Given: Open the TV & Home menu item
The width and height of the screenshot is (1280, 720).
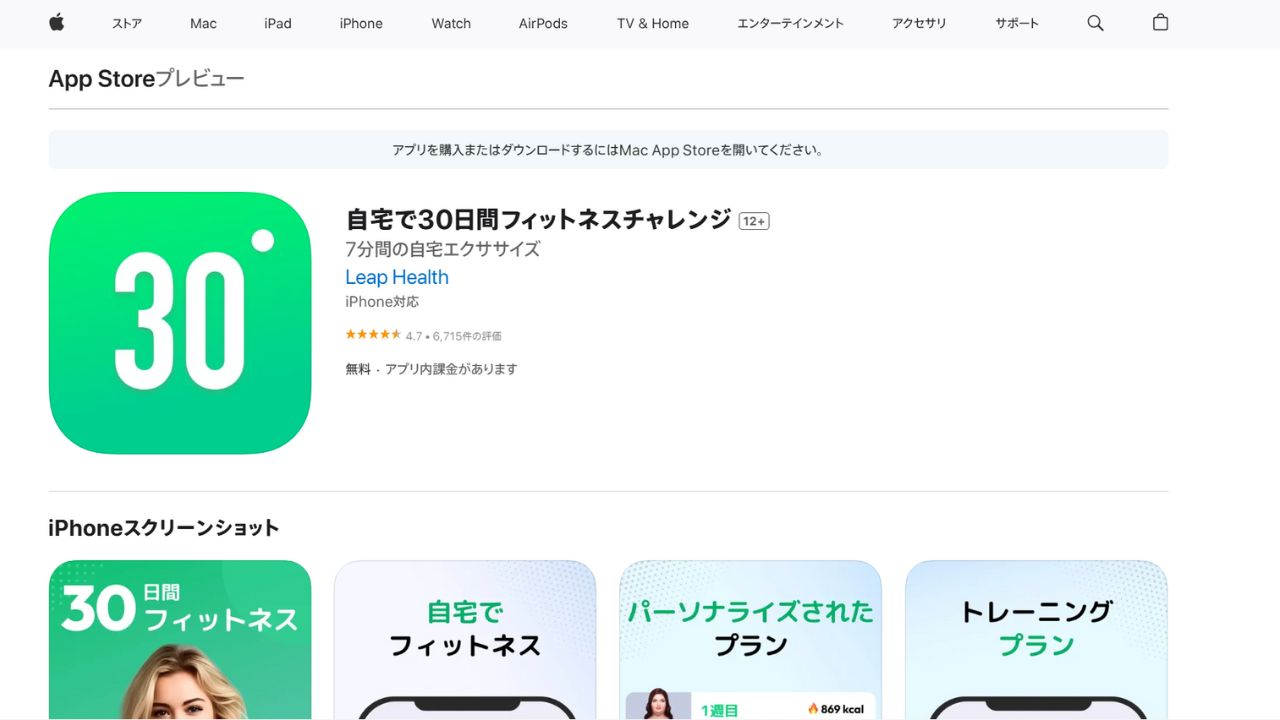Looking at the screenshot, I should [x=653, y=23].
